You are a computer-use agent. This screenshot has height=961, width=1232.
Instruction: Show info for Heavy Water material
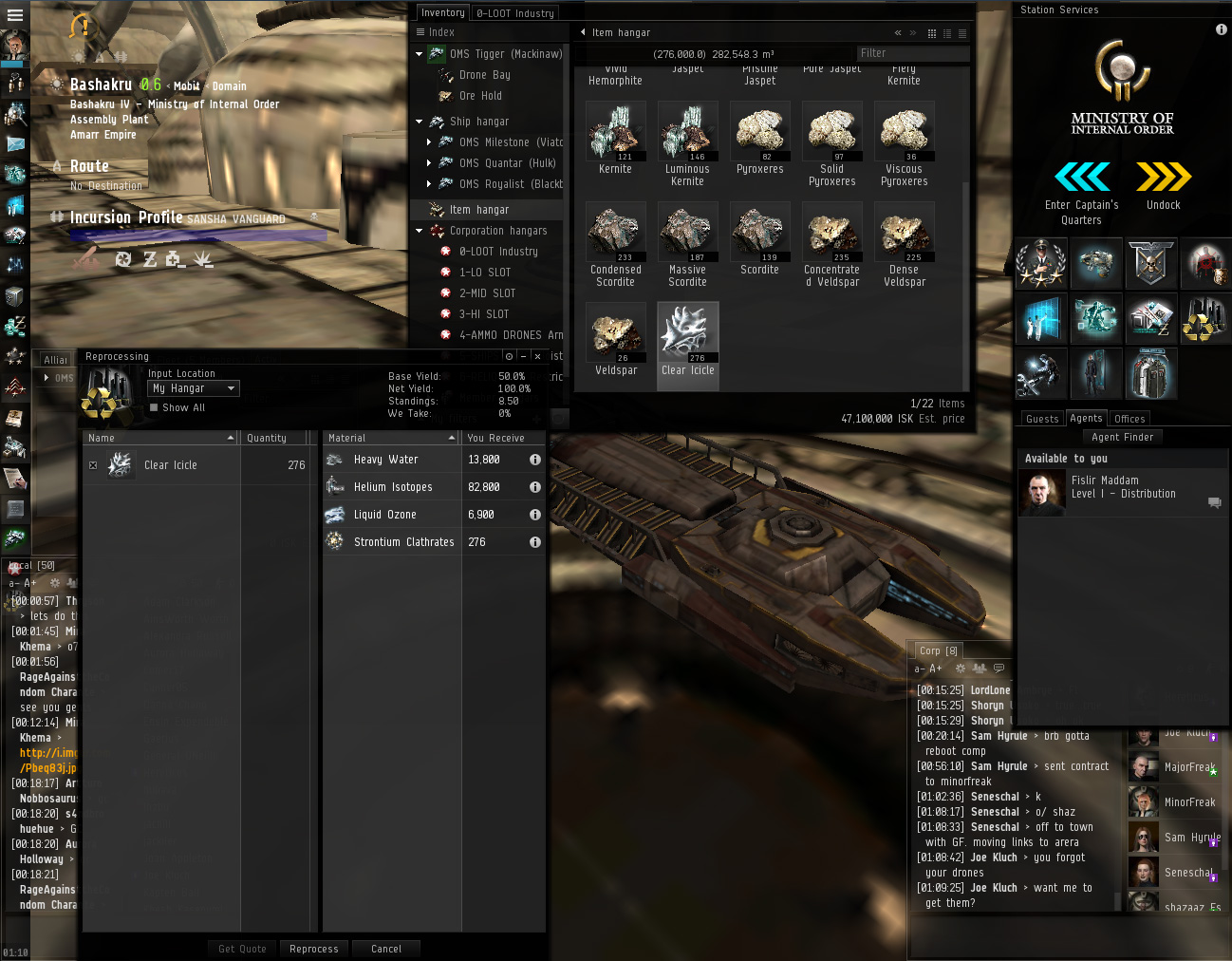tap(535, 460)
